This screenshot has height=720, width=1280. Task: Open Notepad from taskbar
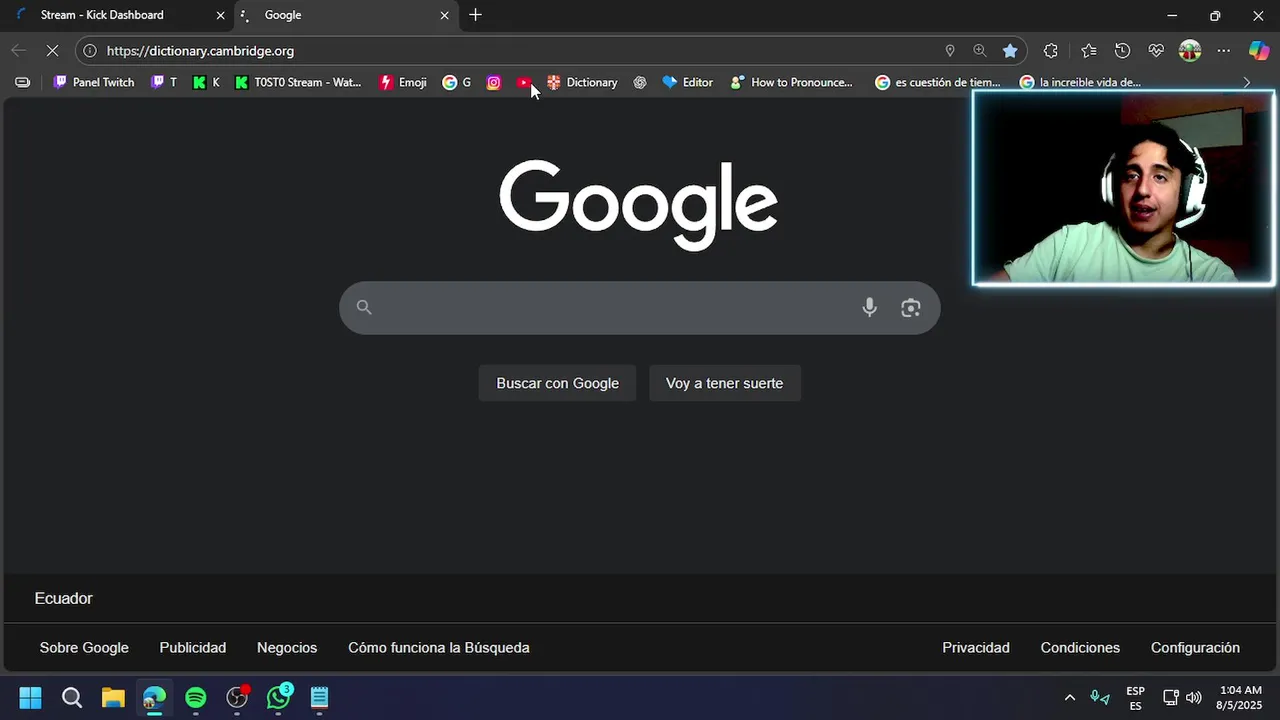coord(319,697)
